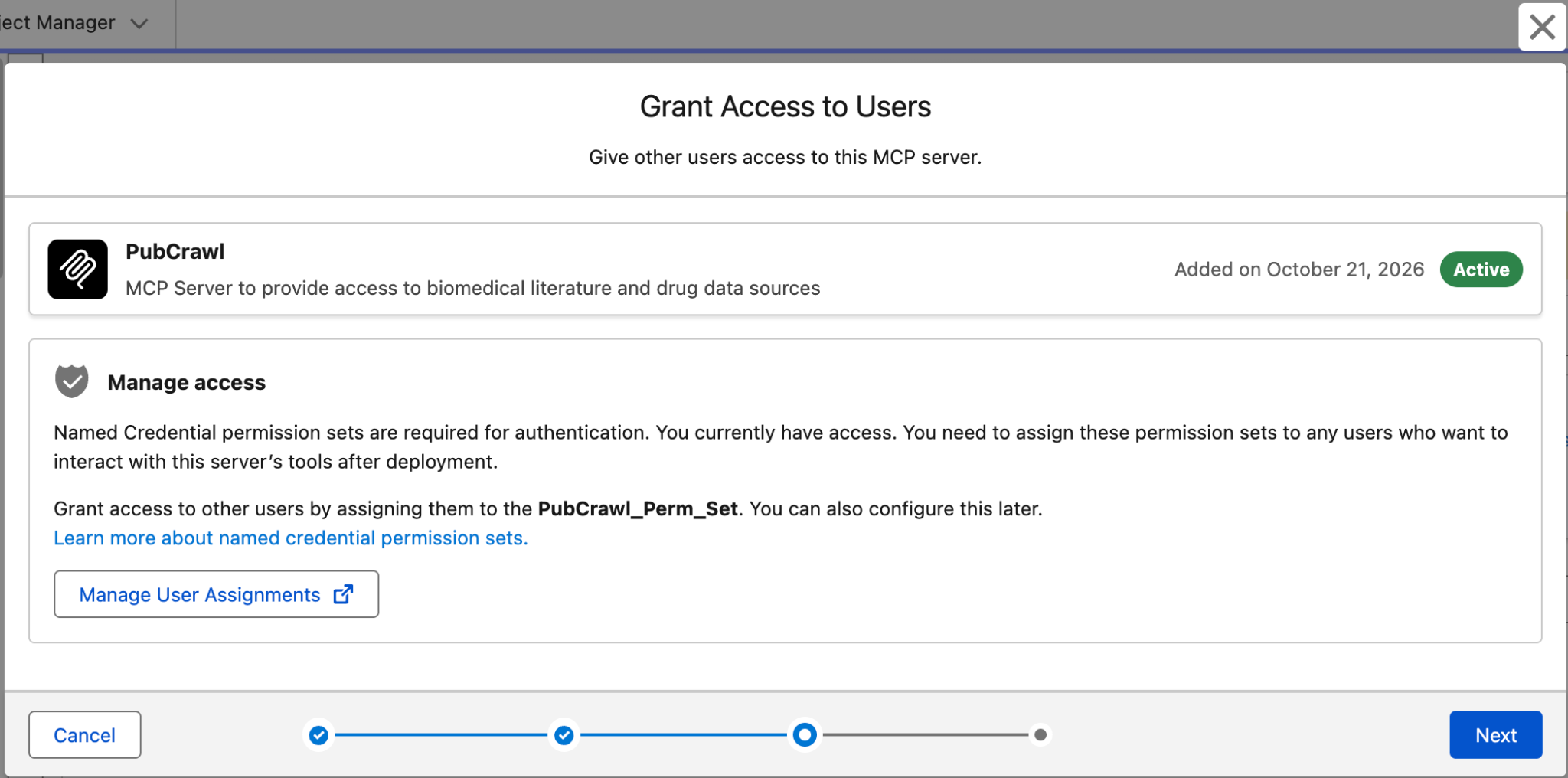Proceed with the Next button

pyautogui.click(x=1495, y=735)
